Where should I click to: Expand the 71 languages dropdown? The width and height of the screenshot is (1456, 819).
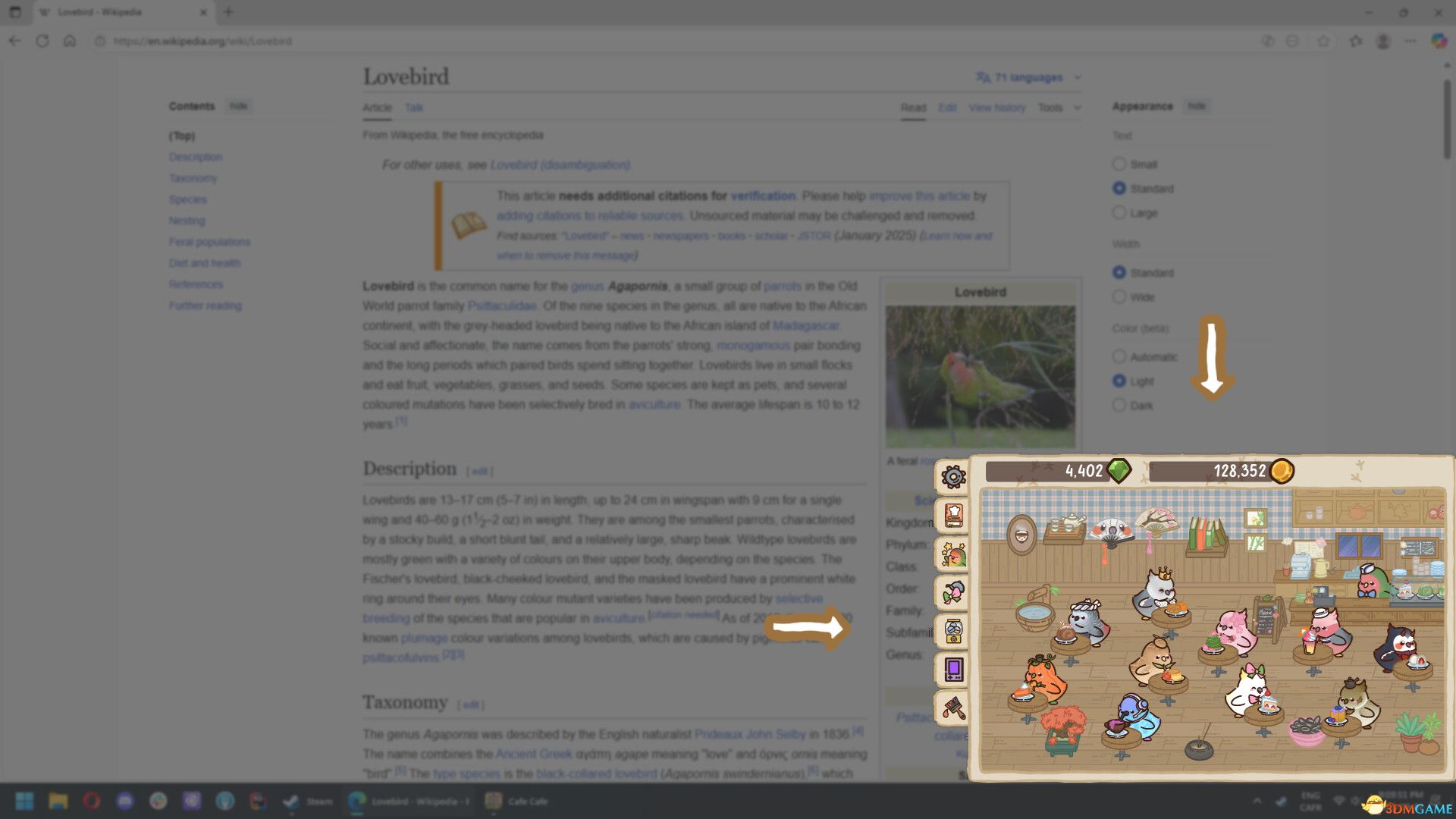tap(1027, 77)
